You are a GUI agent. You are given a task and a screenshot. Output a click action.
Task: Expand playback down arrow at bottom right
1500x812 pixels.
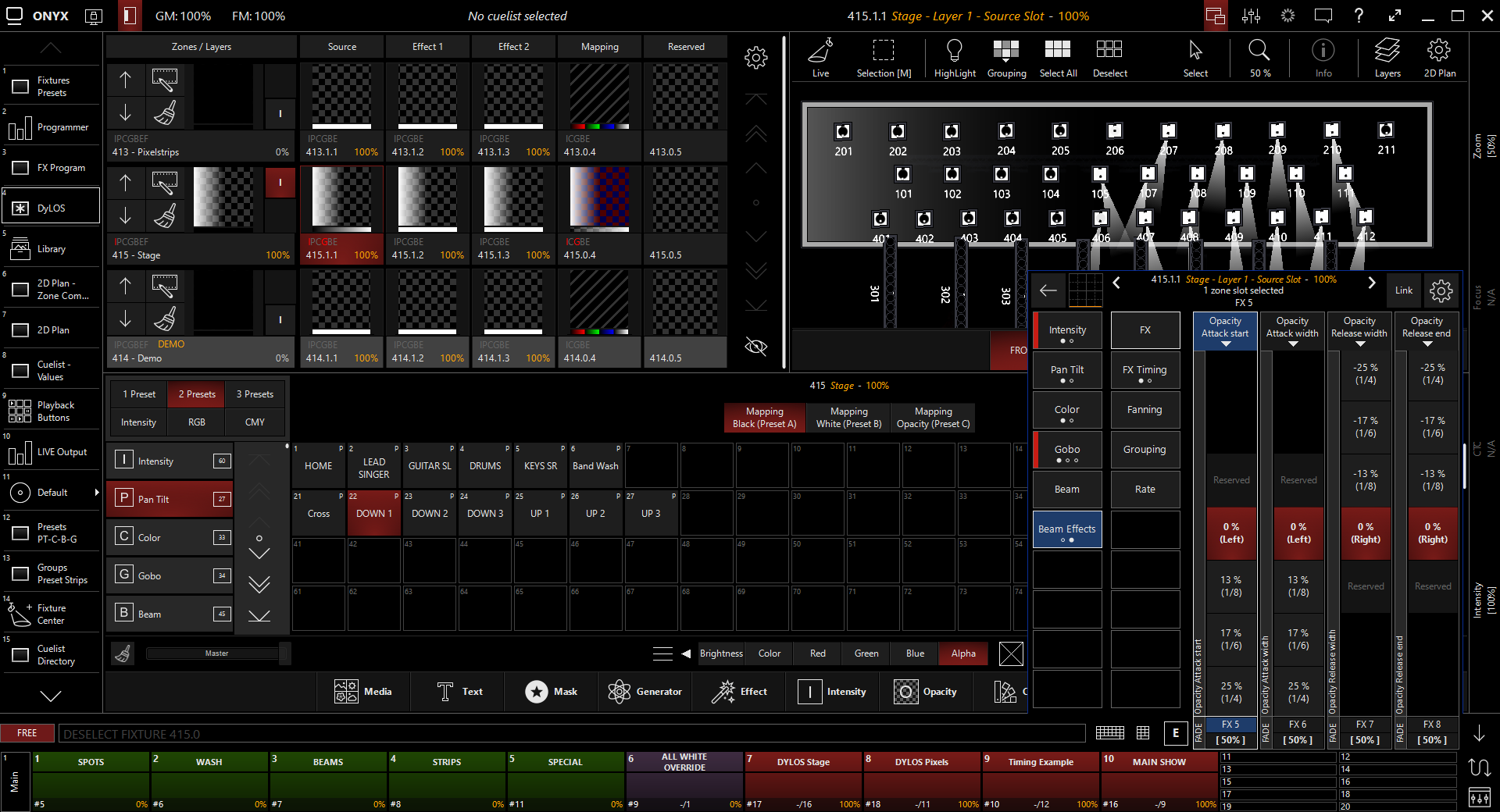[x=1479, y=734]
